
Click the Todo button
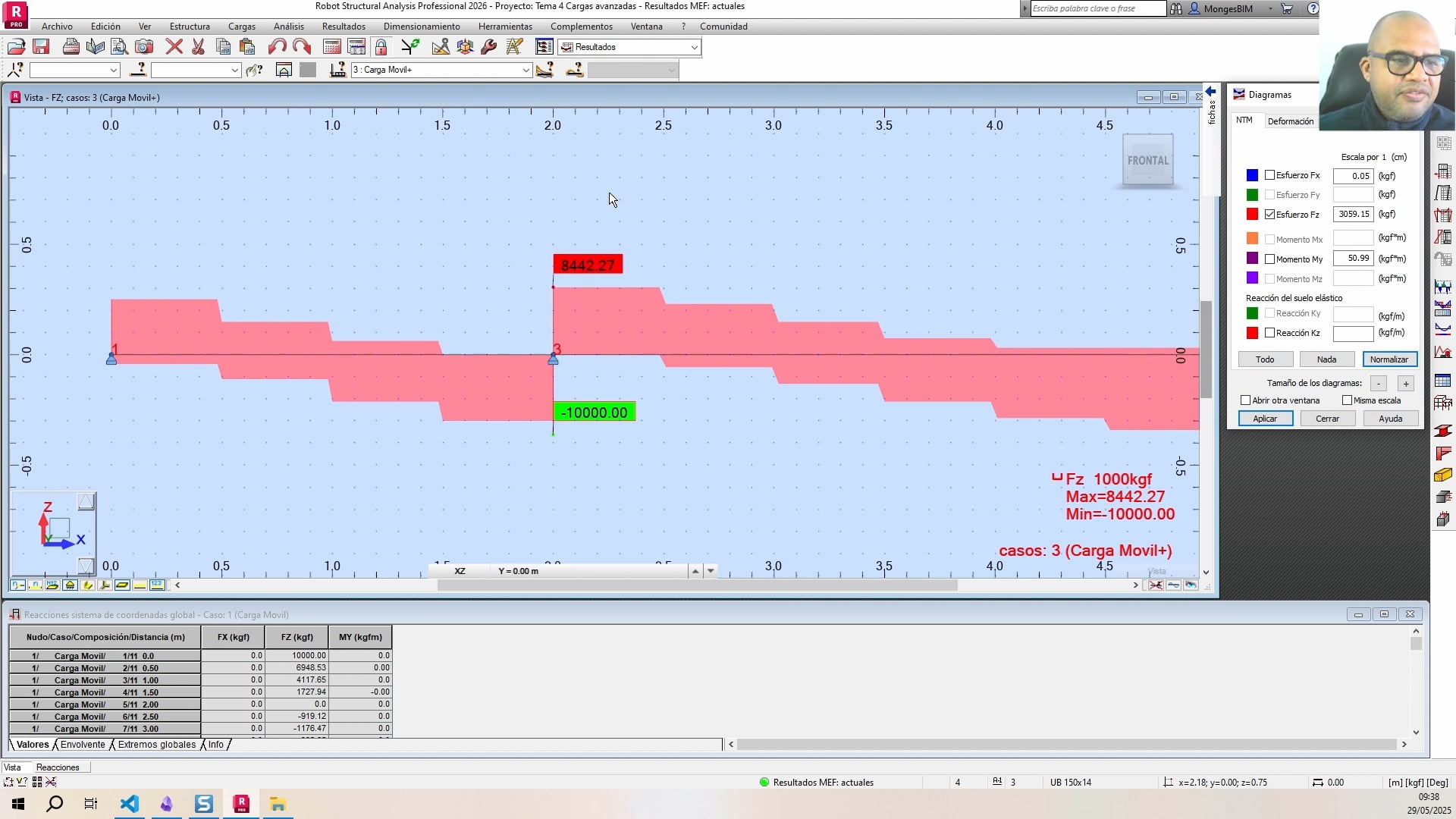1265,359
